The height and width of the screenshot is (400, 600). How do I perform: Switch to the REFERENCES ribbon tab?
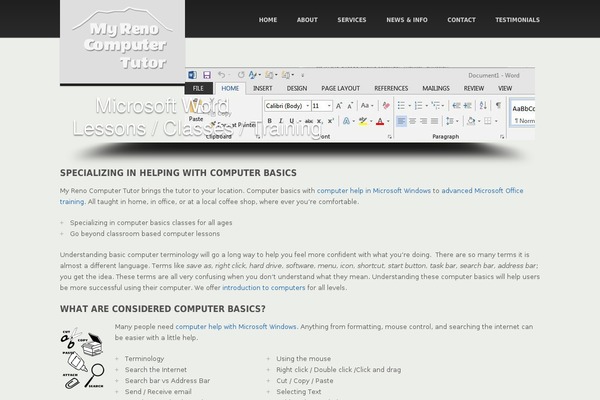(391, 88)
